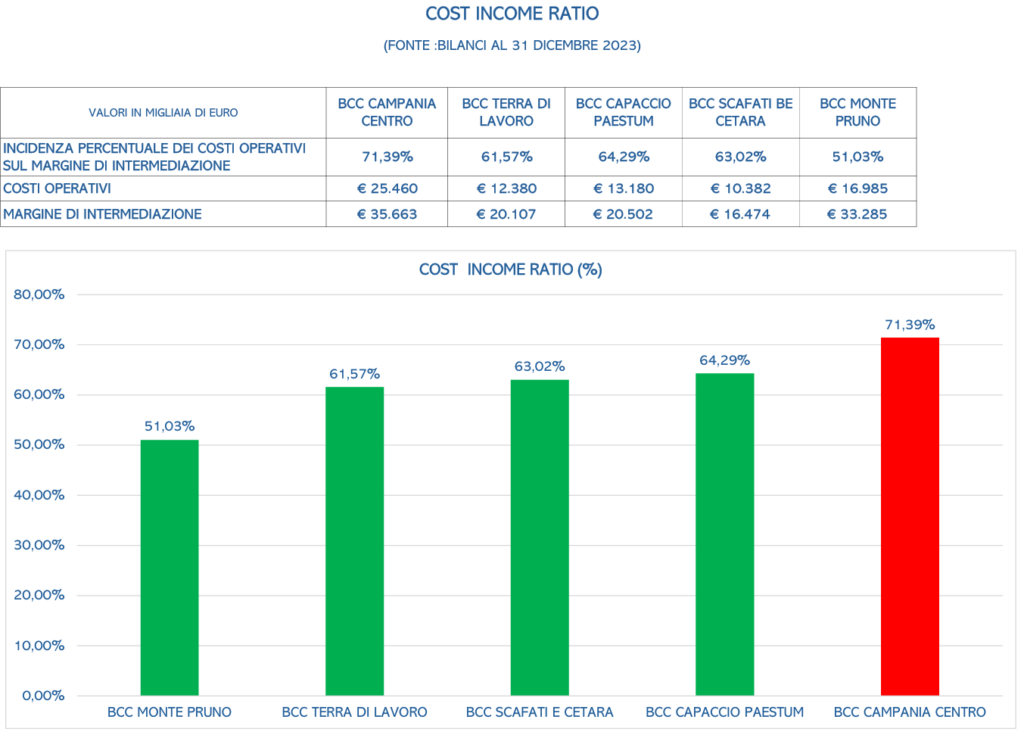This screenshot has width=1024, height=738.
Task: Click the € 16.474 intermediation margin cell
Action: 741,214
